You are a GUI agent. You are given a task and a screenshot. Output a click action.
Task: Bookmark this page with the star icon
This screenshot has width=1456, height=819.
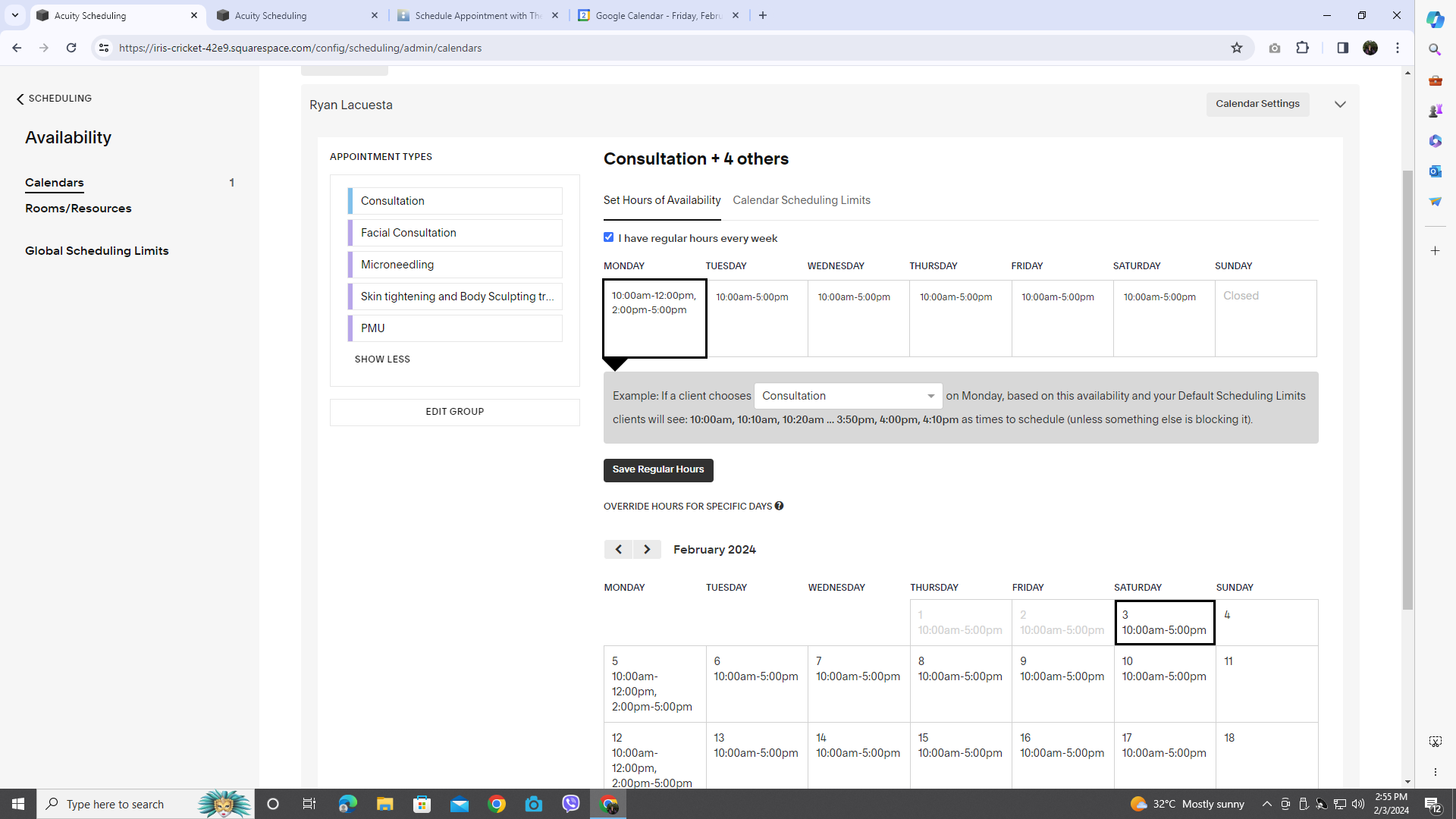point(1236,48)
